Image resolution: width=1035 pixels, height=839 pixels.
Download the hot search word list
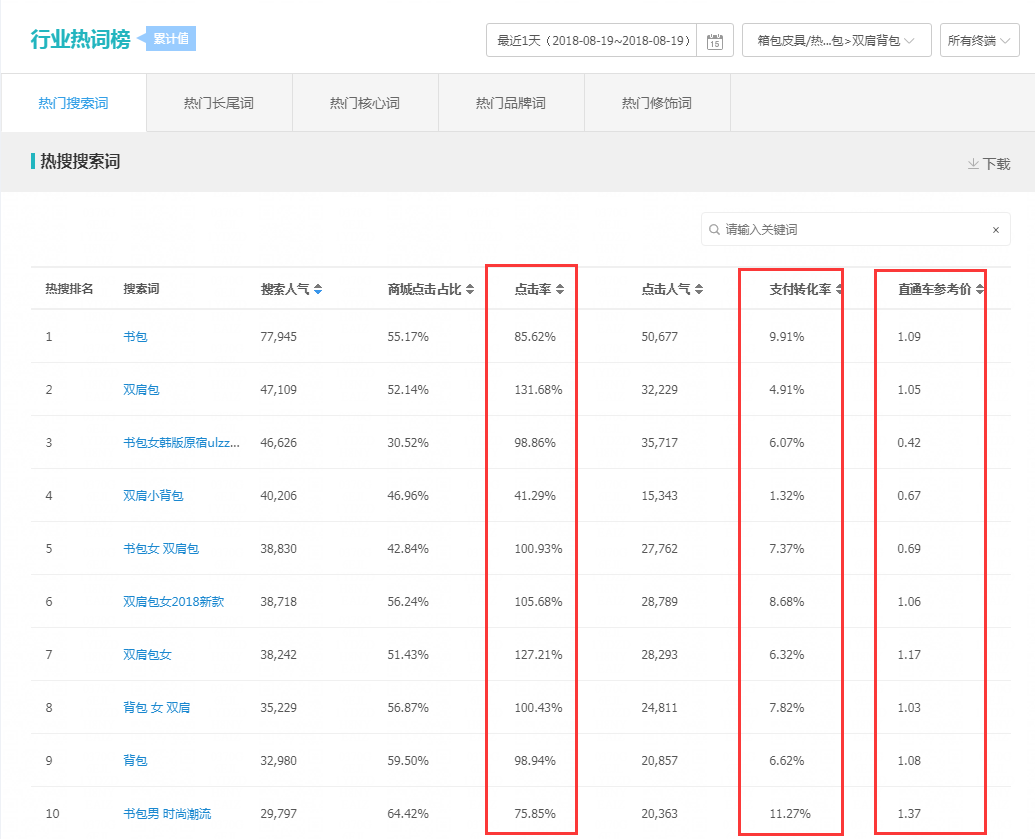coord(989,164)
